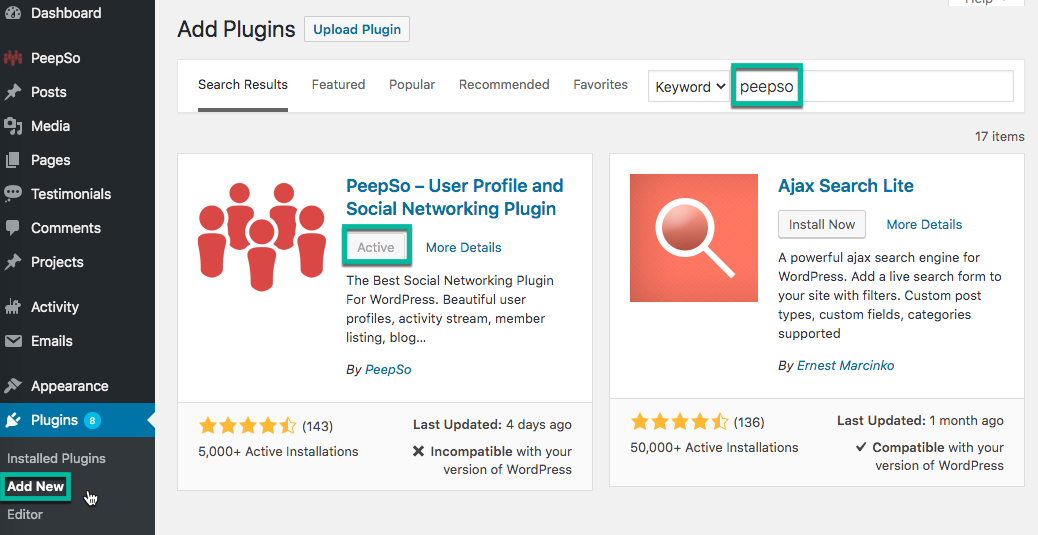Click the Dashboard gauge icon
Viewport: 1038px width, 535px height.
(x=13, y=13)
